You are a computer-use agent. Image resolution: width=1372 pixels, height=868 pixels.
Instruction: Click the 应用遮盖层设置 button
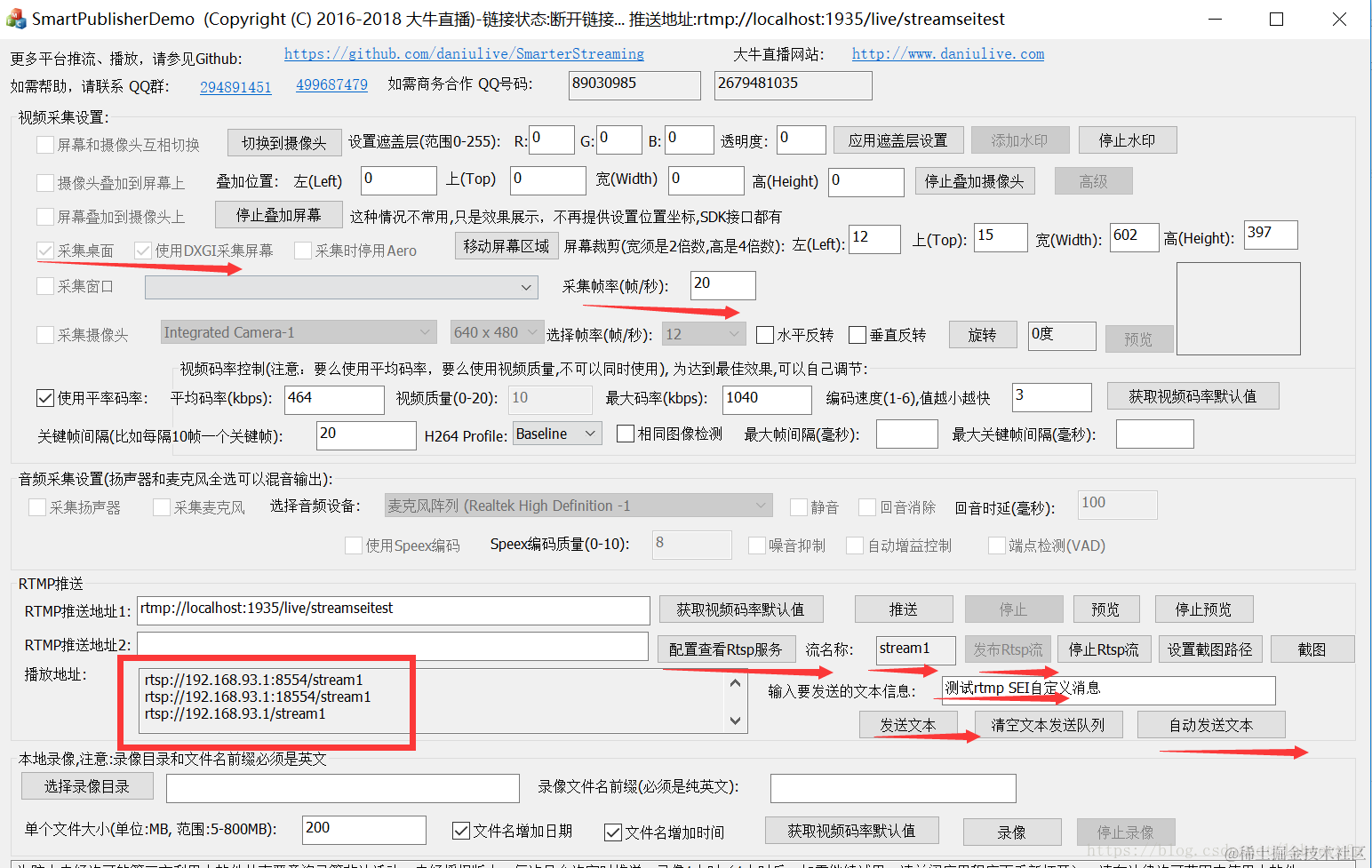(x=897, y=140)
